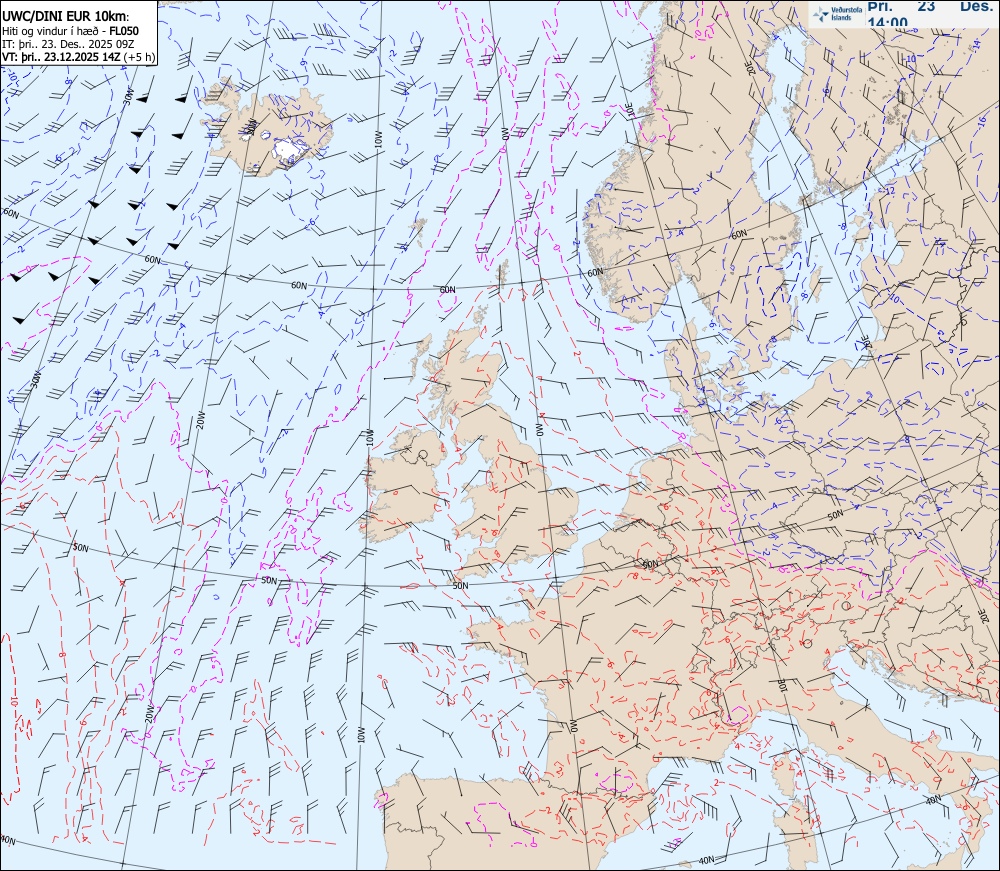The height and width of the screenshot is (871, 1000).
Task: Click the '-12' blue isotherm label
Action: pyautogui.click(x=888, y=190)
